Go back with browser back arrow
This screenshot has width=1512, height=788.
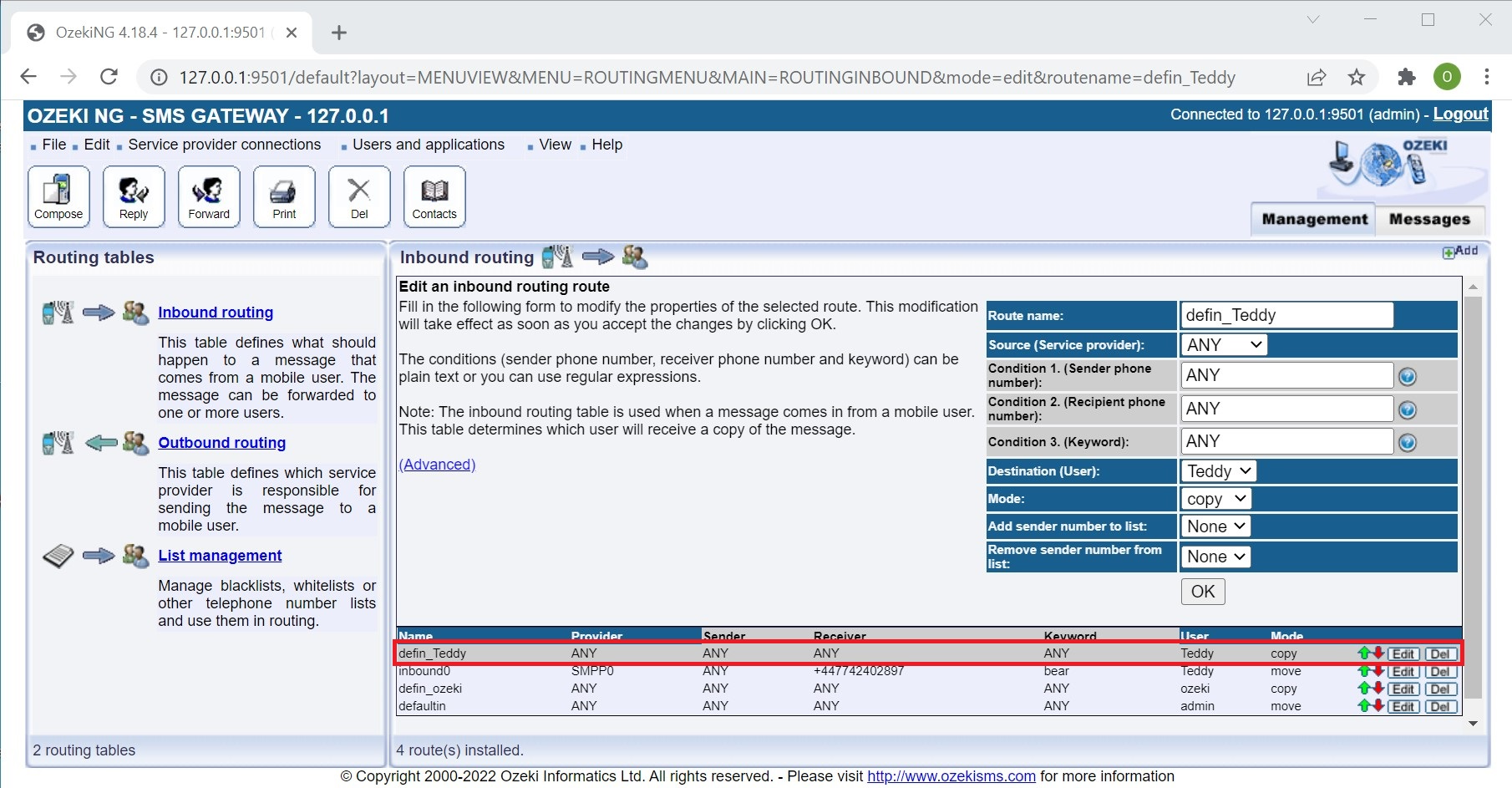(x=28, y=77)
